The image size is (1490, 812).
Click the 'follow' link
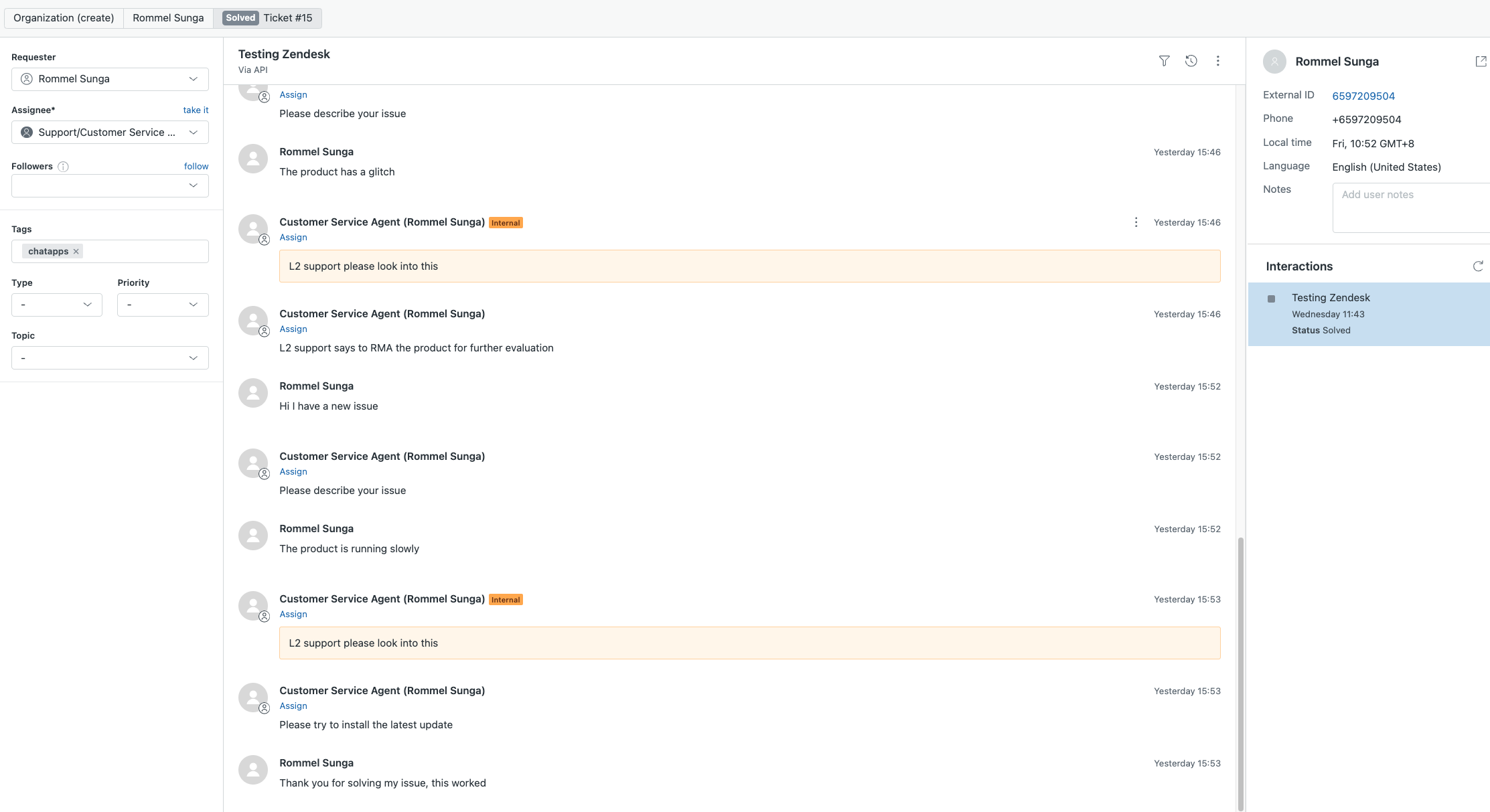tap(196, 166)
